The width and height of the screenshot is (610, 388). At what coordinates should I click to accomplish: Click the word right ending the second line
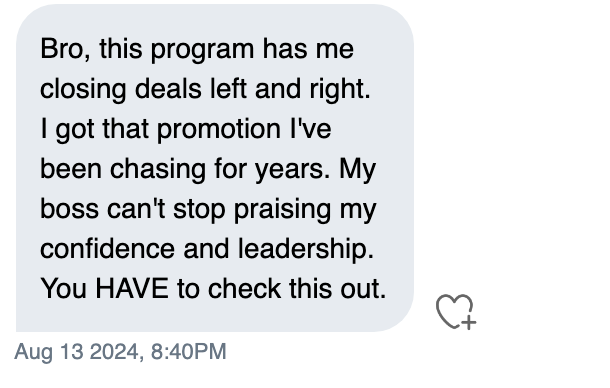pos(339,90)
